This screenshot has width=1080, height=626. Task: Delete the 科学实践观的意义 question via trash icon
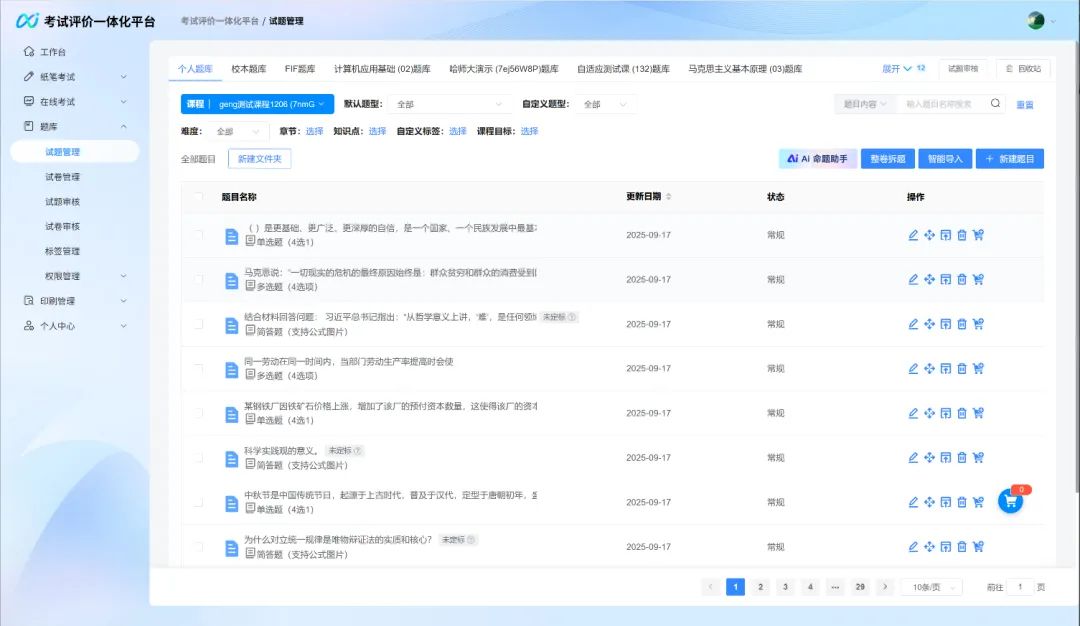tap(962, 457)
